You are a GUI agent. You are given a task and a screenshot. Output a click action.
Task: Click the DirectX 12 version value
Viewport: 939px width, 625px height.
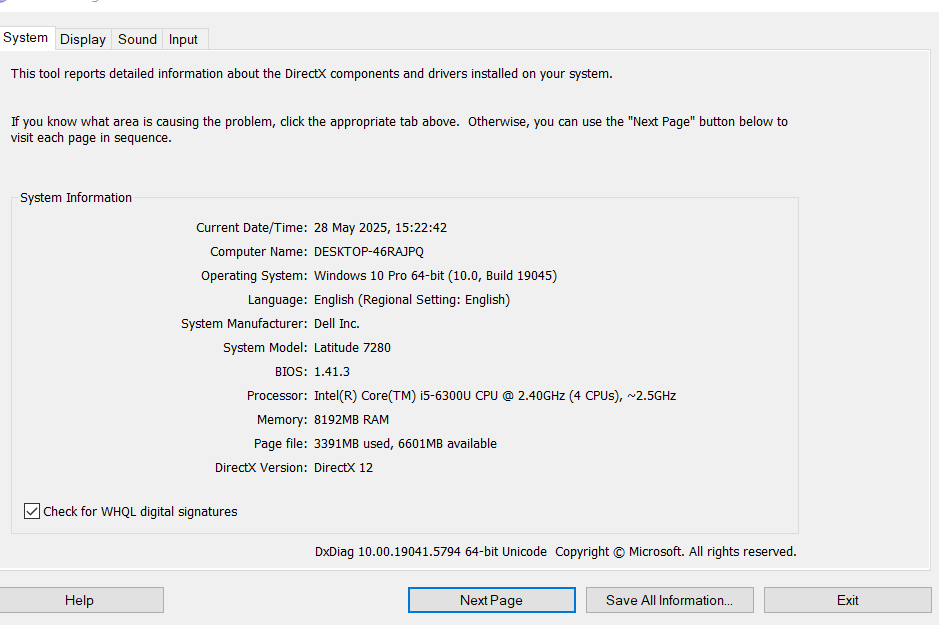coord(343,468)
